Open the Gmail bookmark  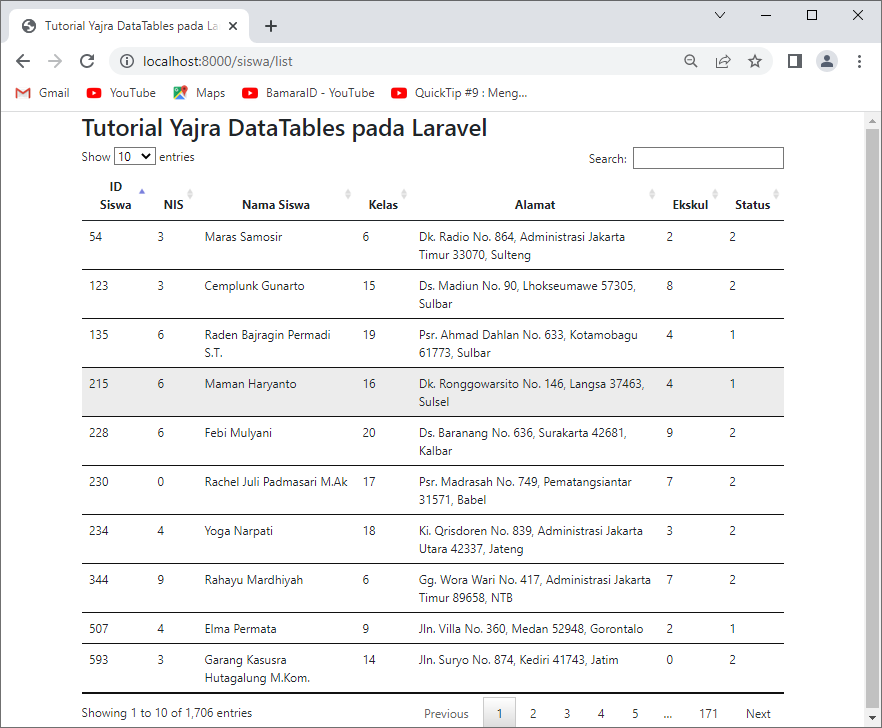pos(43,93)
